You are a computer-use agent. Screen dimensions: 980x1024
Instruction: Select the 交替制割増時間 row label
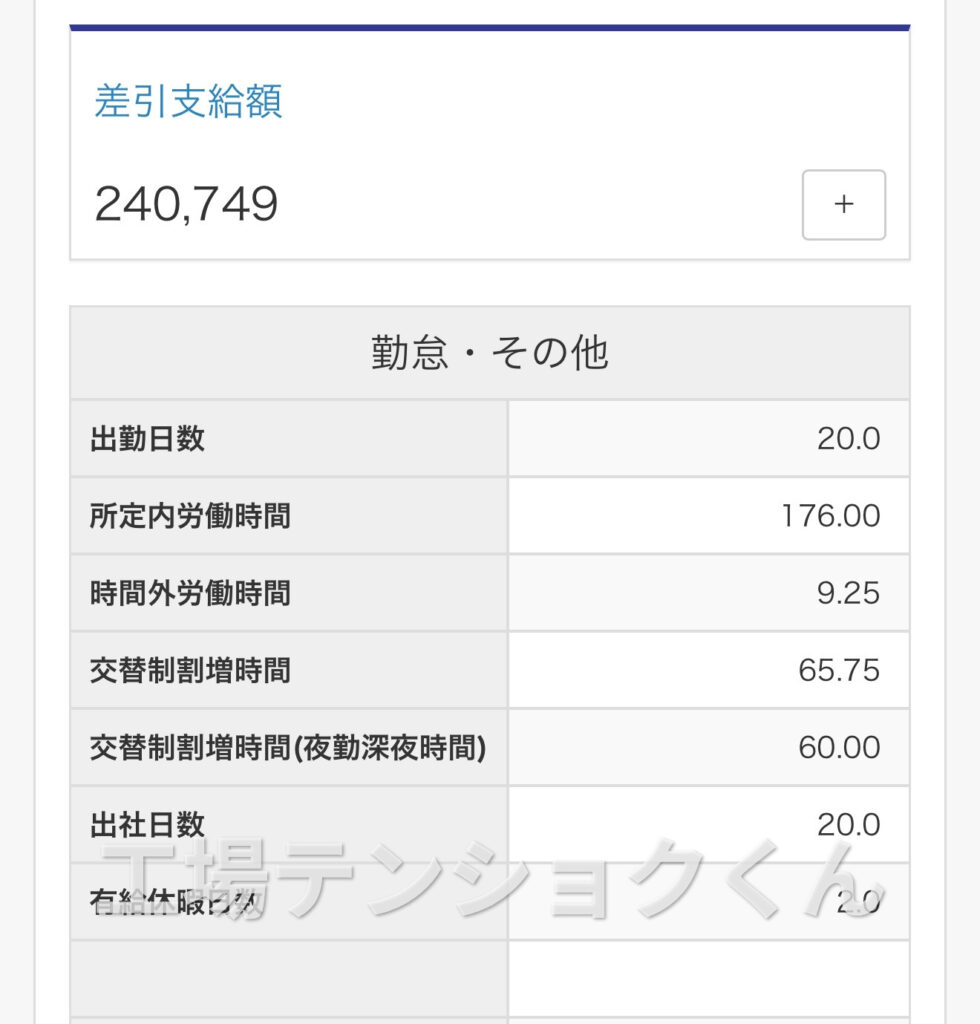tap(191, 670)
